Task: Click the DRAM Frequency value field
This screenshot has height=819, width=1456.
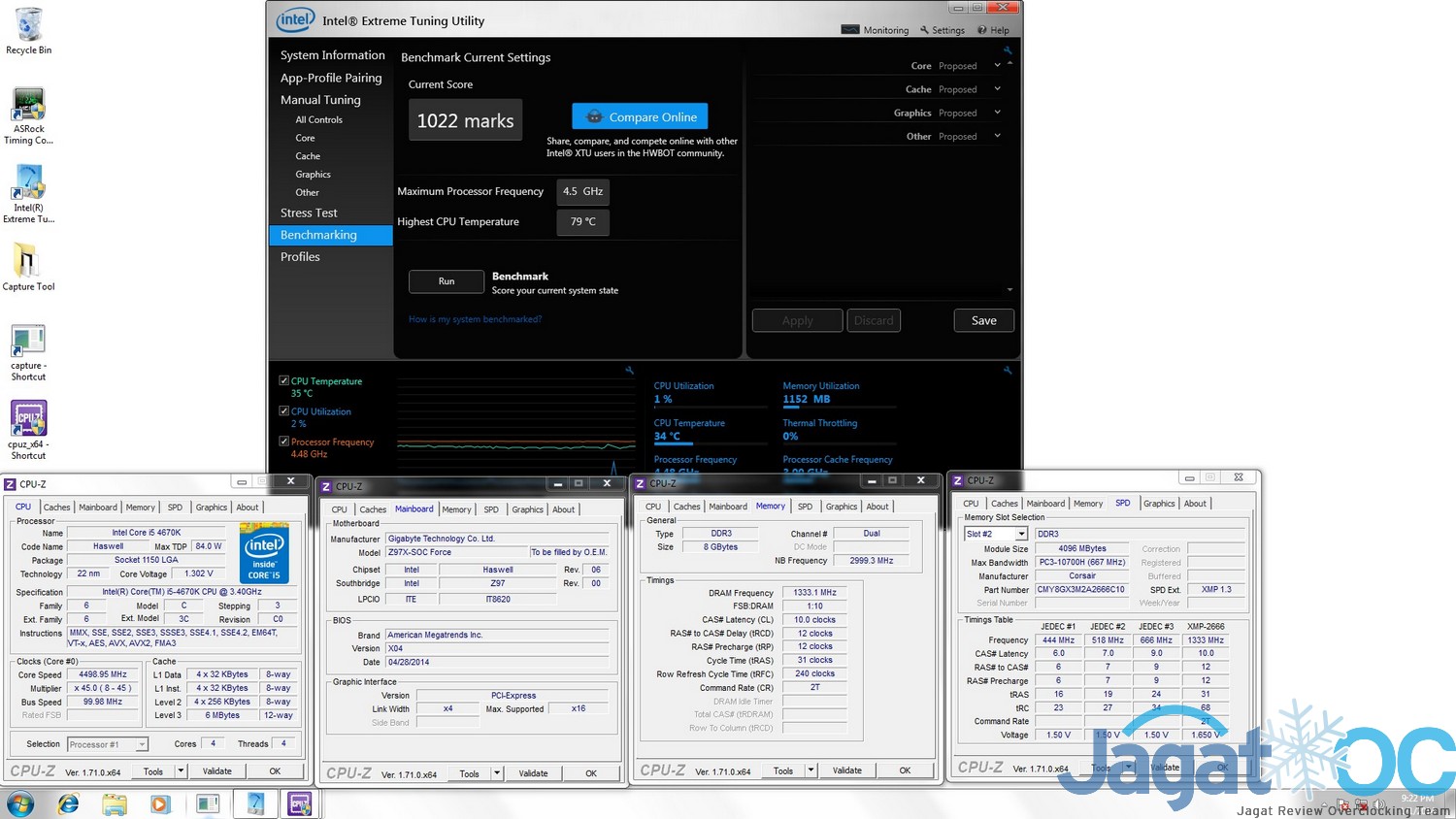Action: pyautogui.click(x=814, y=593)
